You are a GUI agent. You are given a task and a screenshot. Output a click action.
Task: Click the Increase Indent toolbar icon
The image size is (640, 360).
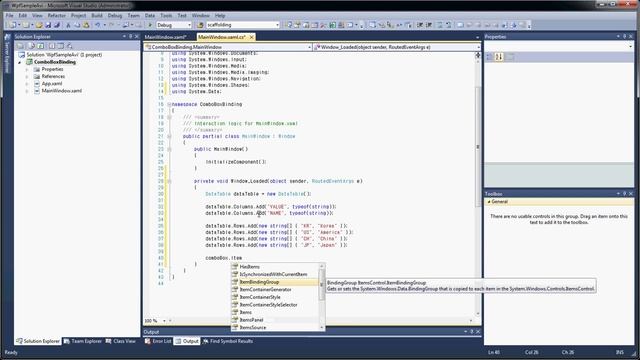pyautogui.click(x=429, y=25)
